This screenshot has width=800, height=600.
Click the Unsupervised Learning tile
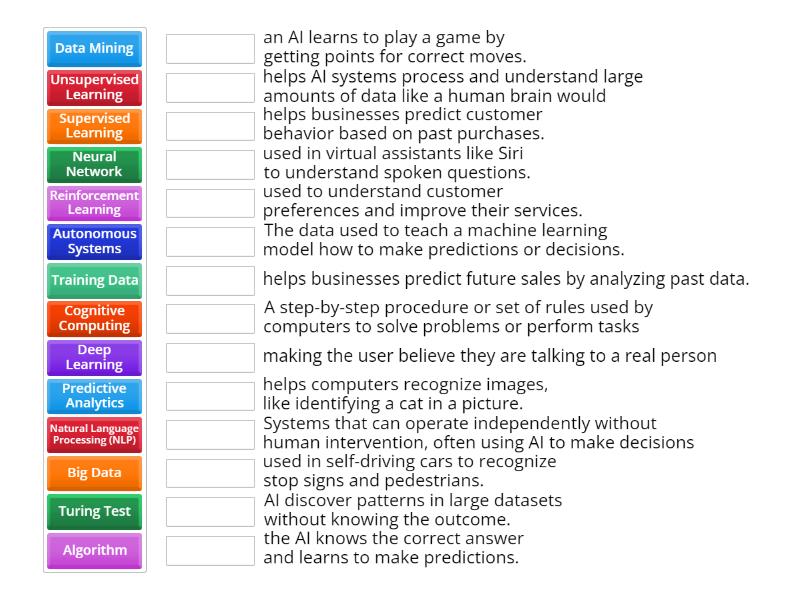point(94,87)
